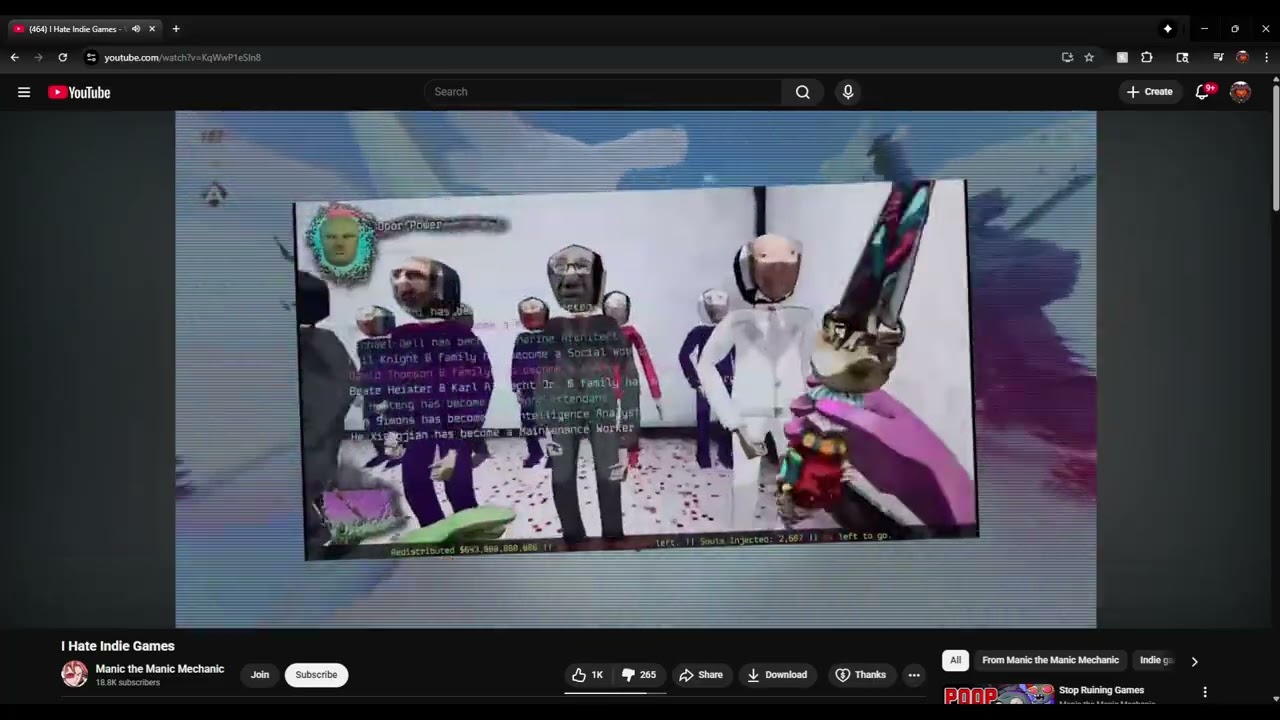Viewport: 1280px width, 720px height.
Task: Go back to the previous page
Action: click(15, 57)
